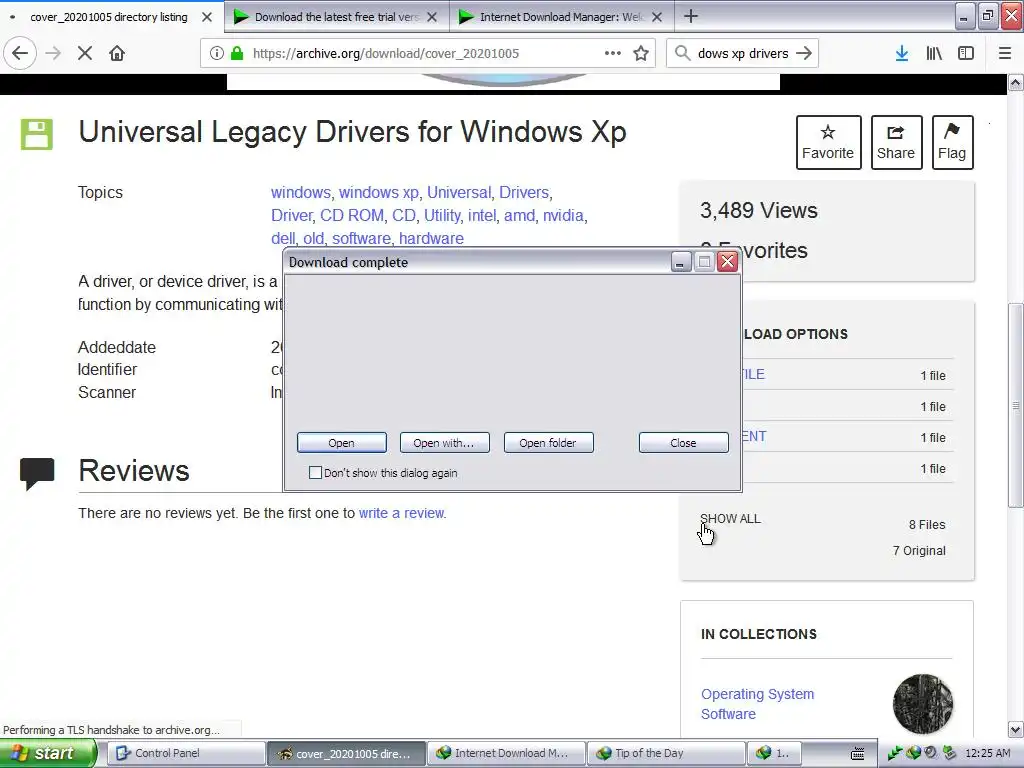Viewport: 1024px width, 768px height.
Task: Open the Firefox hamburger menu
Action: point(1004,54)
